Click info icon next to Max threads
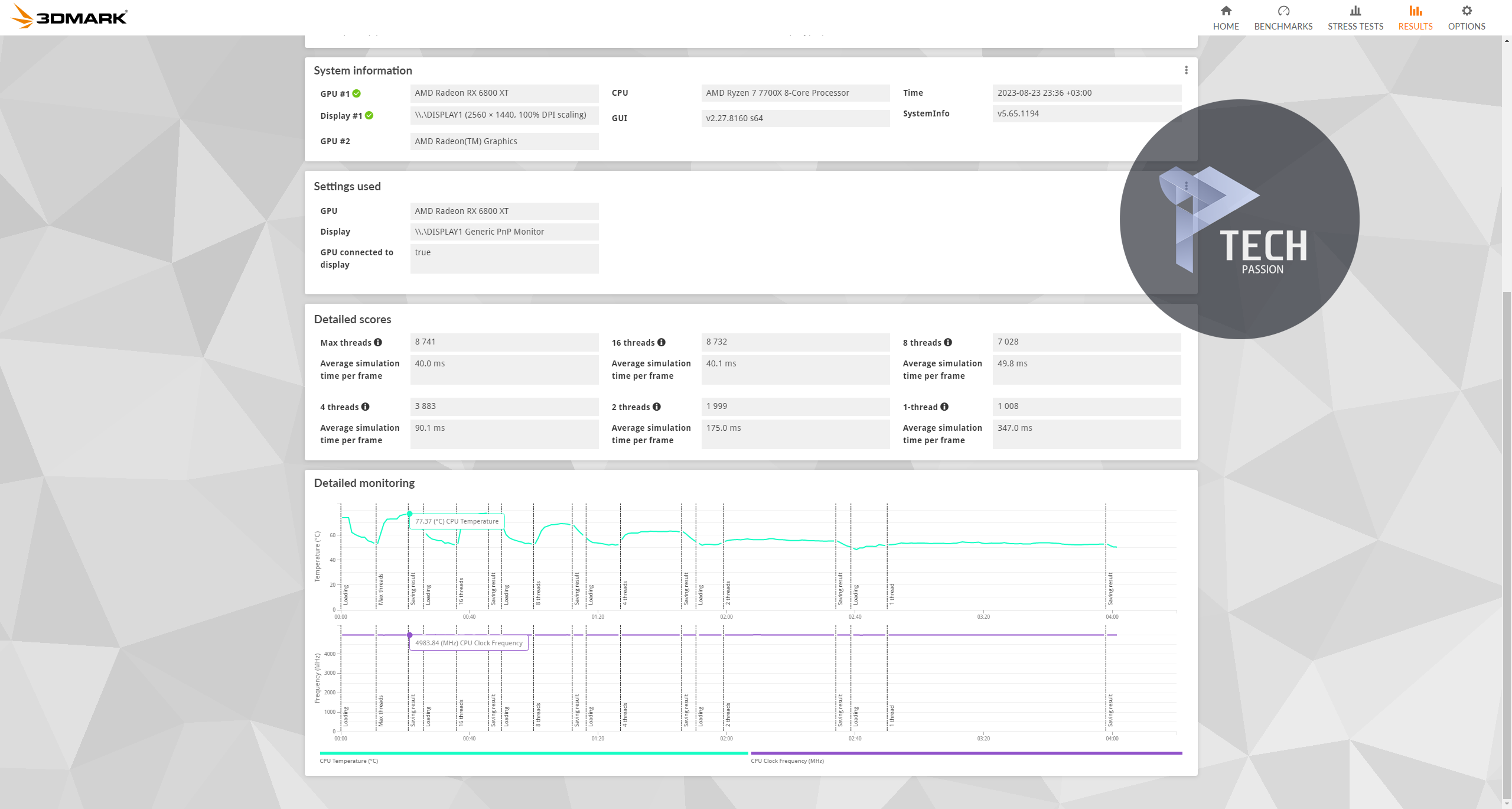This screenshot has height=809, width=1512. tap(378, 342)
